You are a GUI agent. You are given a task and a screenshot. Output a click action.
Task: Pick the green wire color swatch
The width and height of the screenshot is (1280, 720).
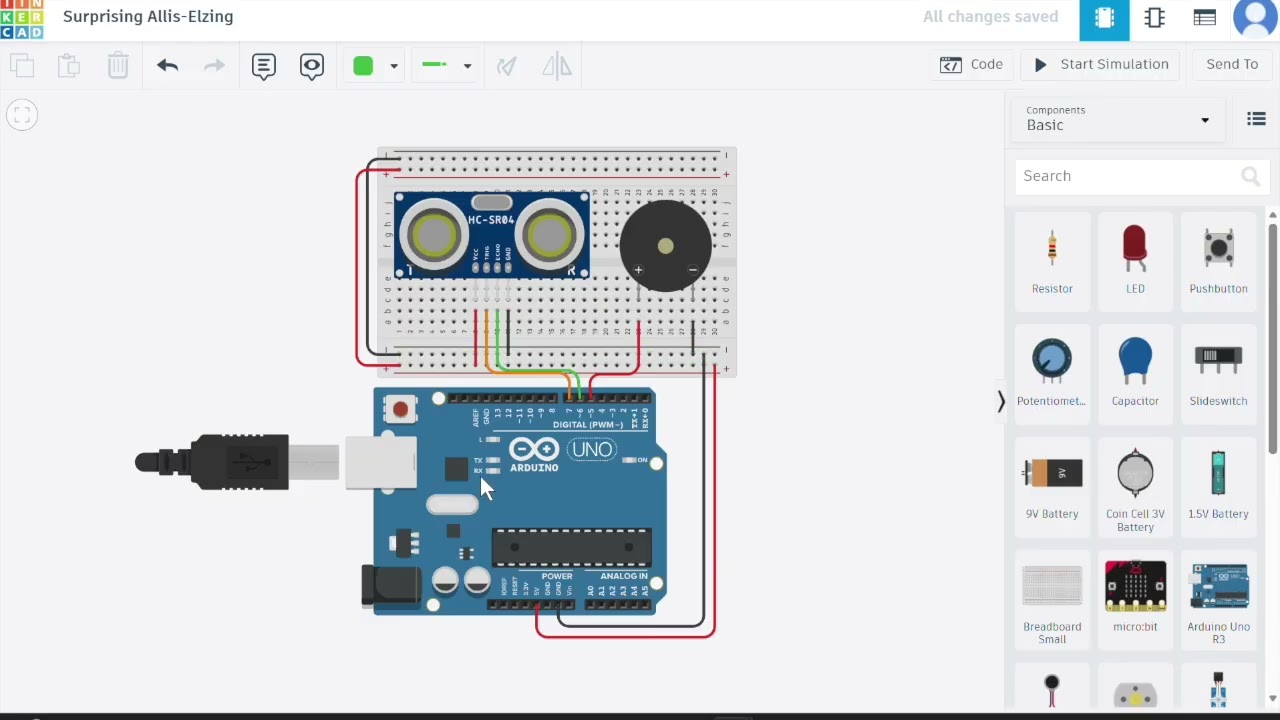point(363,66)
